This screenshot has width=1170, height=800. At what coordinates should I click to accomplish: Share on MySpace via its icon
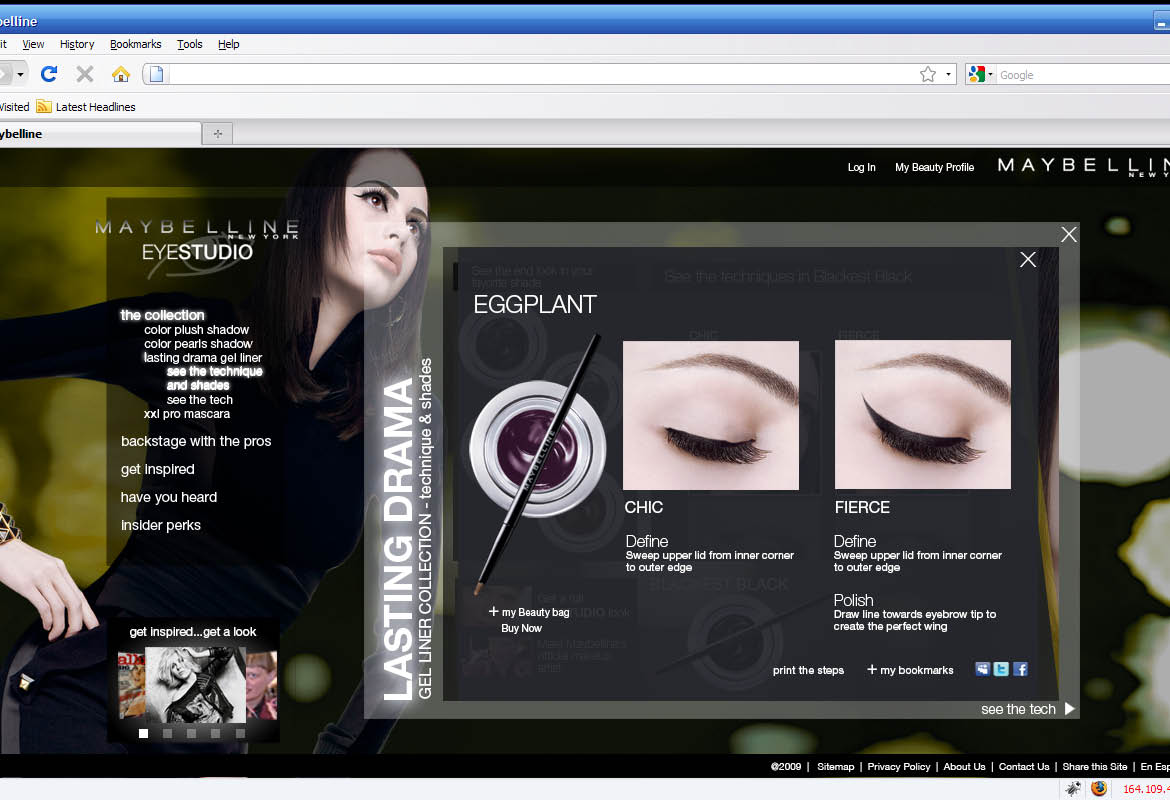[982, 669]
